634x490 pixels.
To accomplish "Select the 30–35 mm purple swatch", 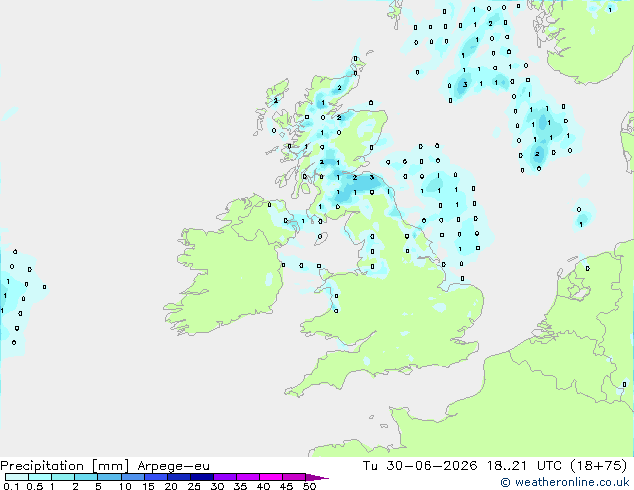I will coord(224,477).
